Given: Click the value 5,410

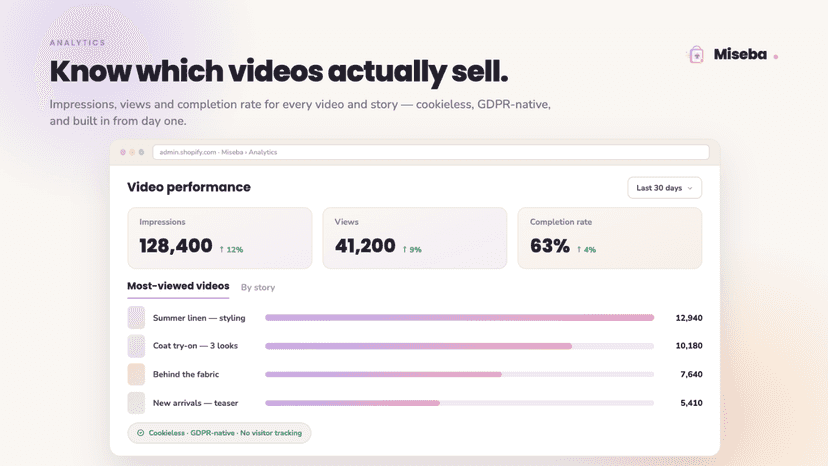Looking at the screenshot, I should pos(691,403).
